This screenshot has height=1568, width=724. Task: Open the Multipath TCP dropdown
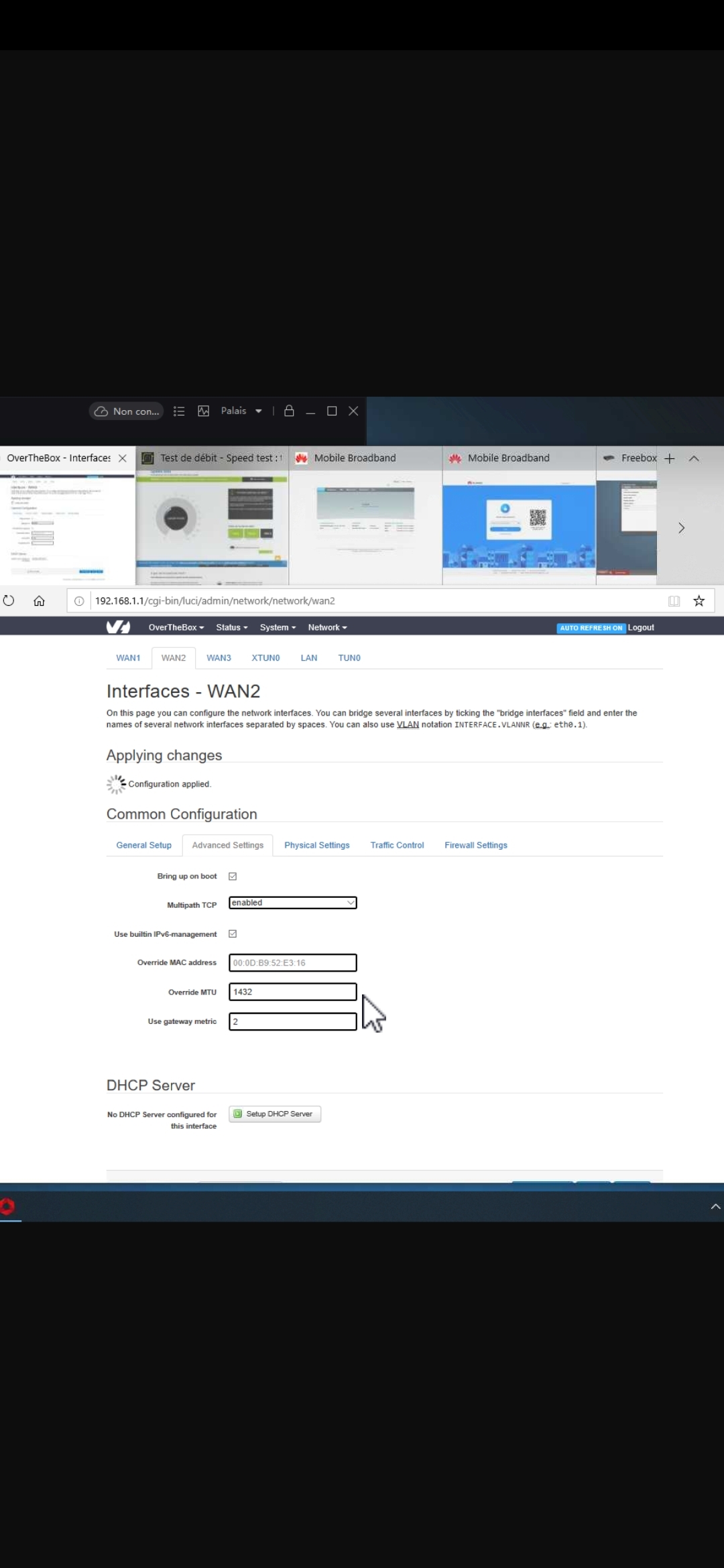click(x=292, y=903)
